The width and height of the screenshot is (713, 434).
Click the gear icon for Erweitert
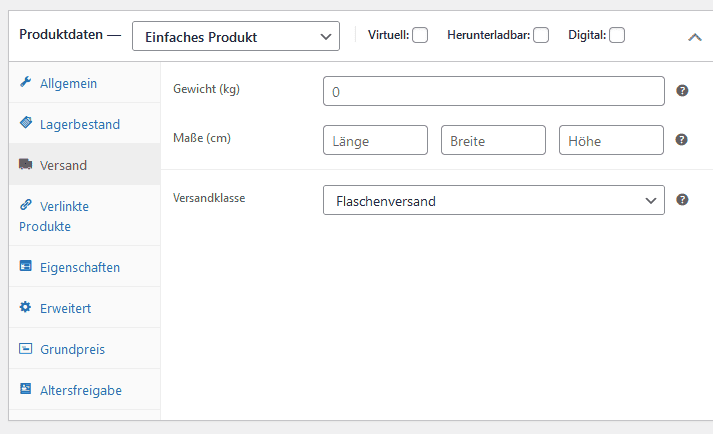pos(26,308)
